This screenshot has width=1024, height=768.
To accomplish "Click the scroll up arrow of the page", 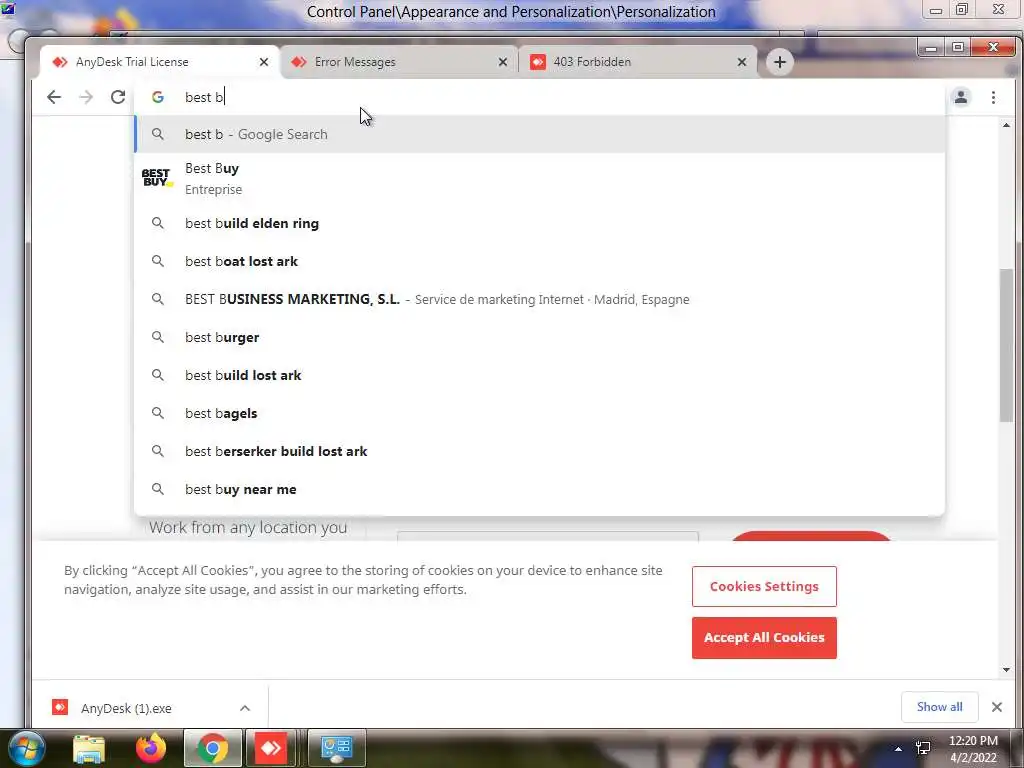I will coord(1006,125).
